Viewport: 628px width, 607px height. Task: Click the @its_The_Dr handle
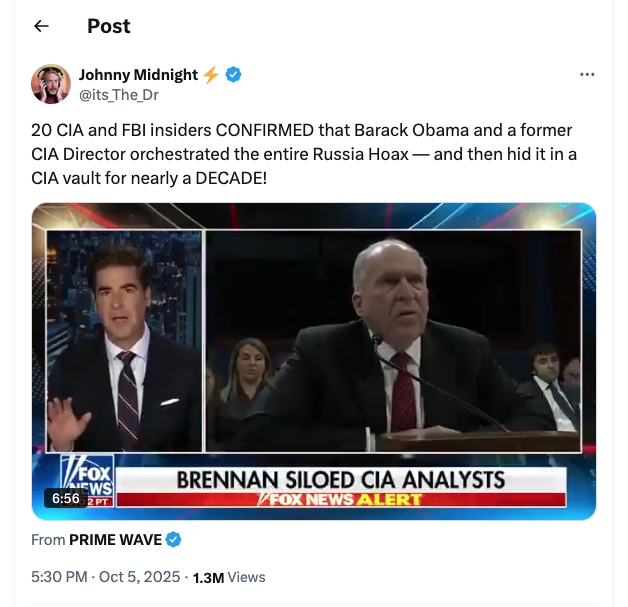pos(118,95)
